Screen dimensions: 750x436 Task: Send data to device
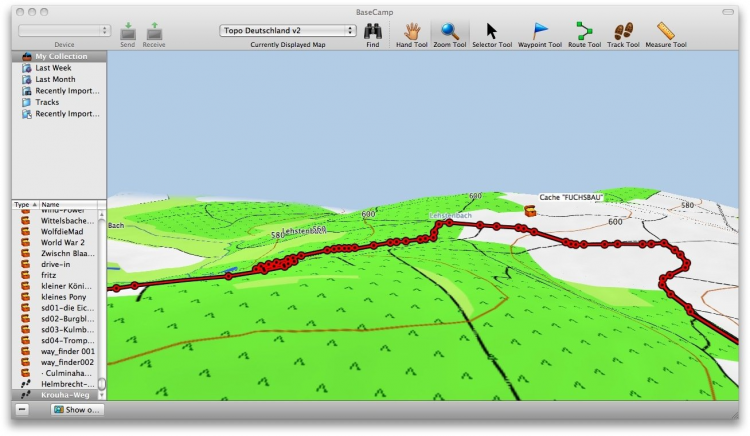128,35
